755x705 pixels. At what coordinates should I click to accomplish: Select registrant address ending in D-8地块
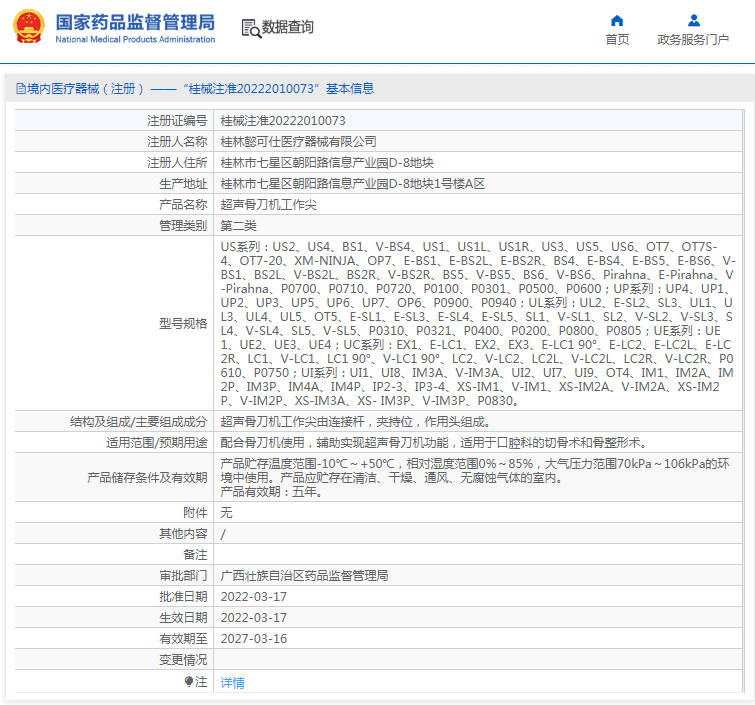click(x=327, y=163)
